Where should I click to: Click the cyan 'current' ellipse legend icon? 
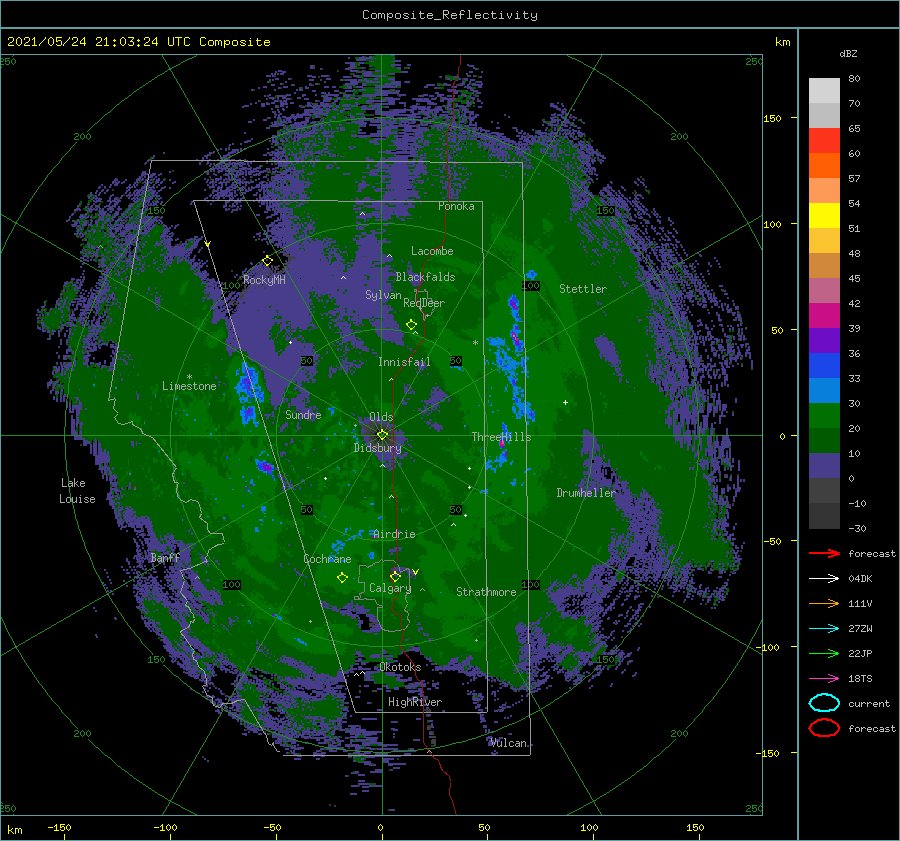[x=824, y=703]
